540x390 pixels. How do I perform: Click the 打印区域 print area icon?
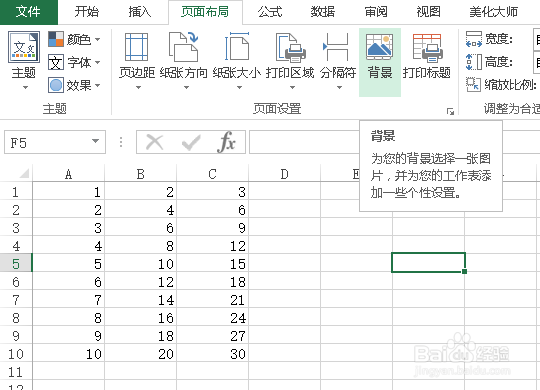pyautogui.click(x=290, y=48)
